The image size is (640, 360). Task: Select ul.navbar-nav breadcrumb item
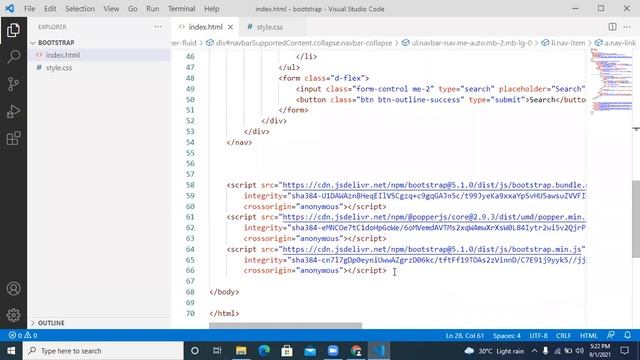click(x=467, y=43)
